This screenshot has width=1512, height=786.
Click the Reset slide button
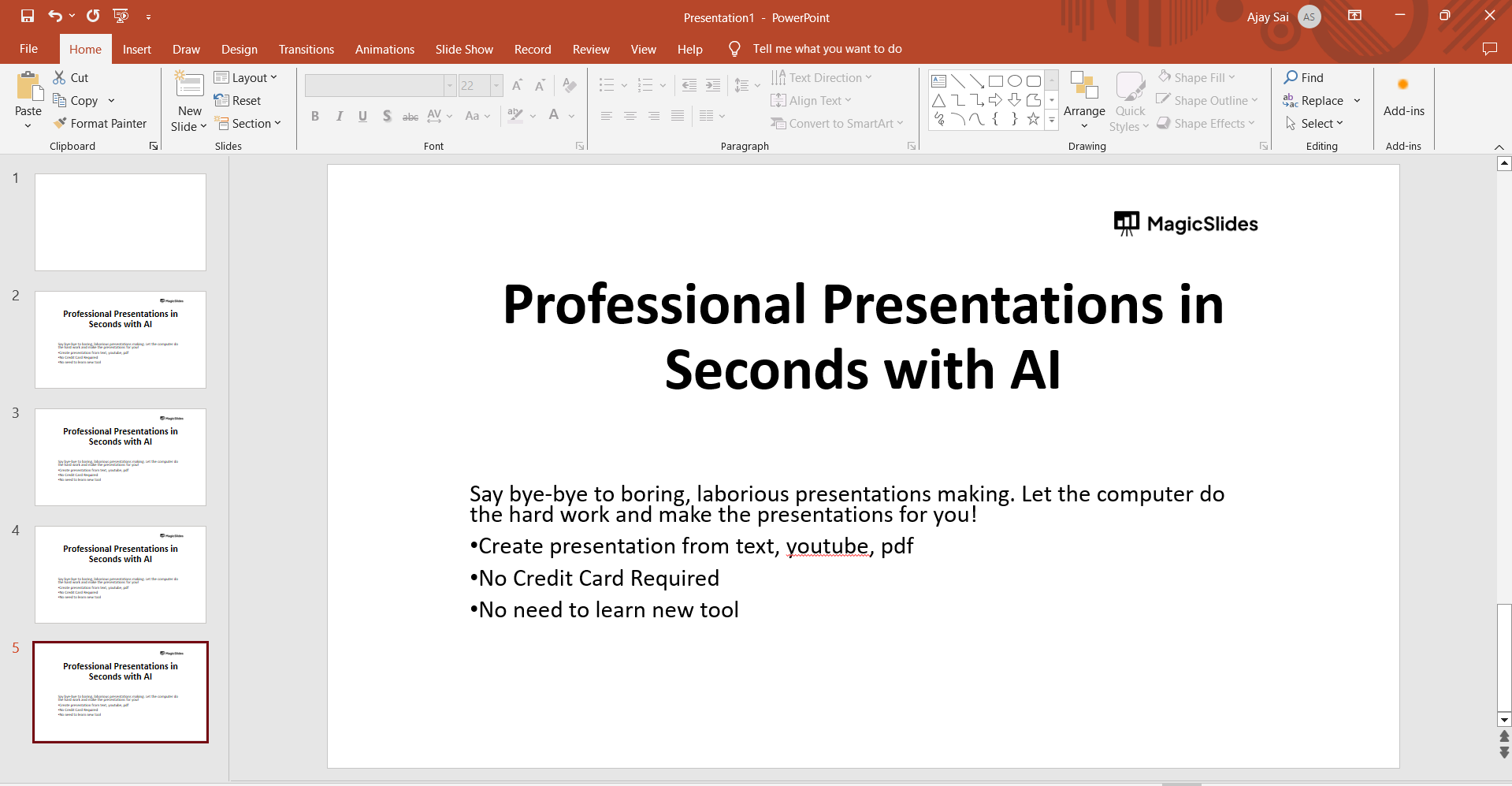(238, 101)
